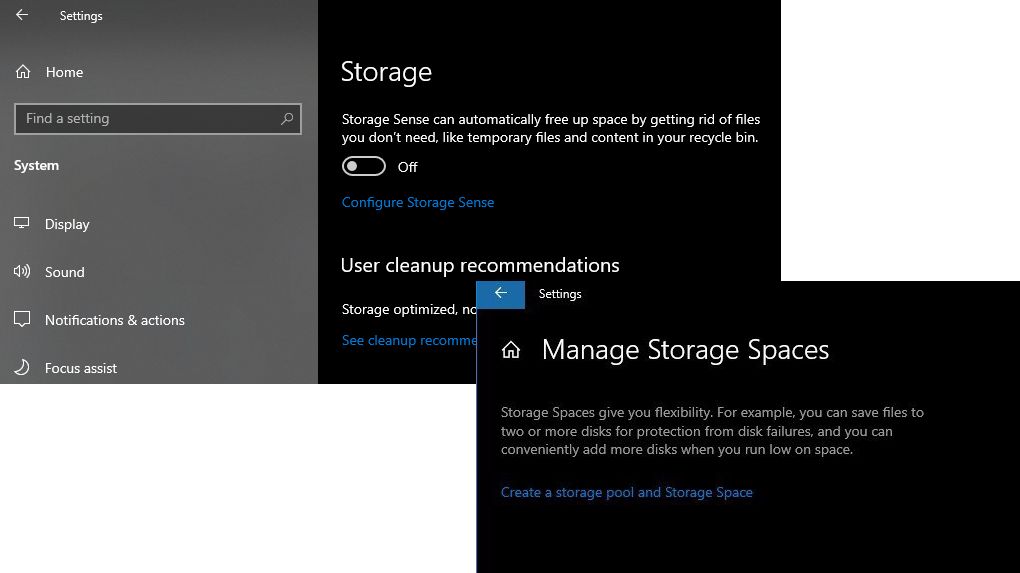Viewport: 1020px width, 573px height.
Task: Open Home in Settings sidebar
Action: [x=49, y=72]
